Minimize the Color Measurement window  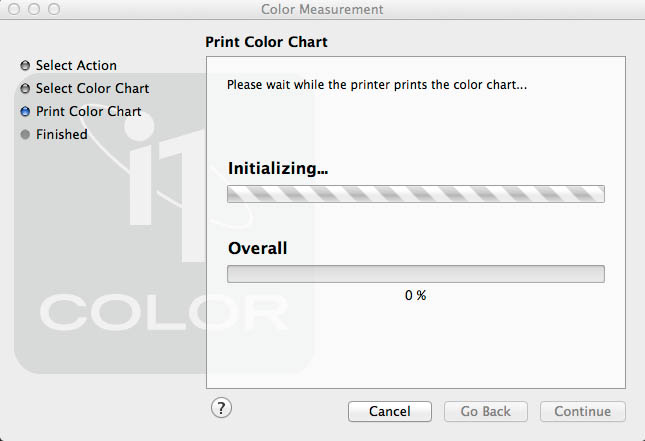(34, 9)
